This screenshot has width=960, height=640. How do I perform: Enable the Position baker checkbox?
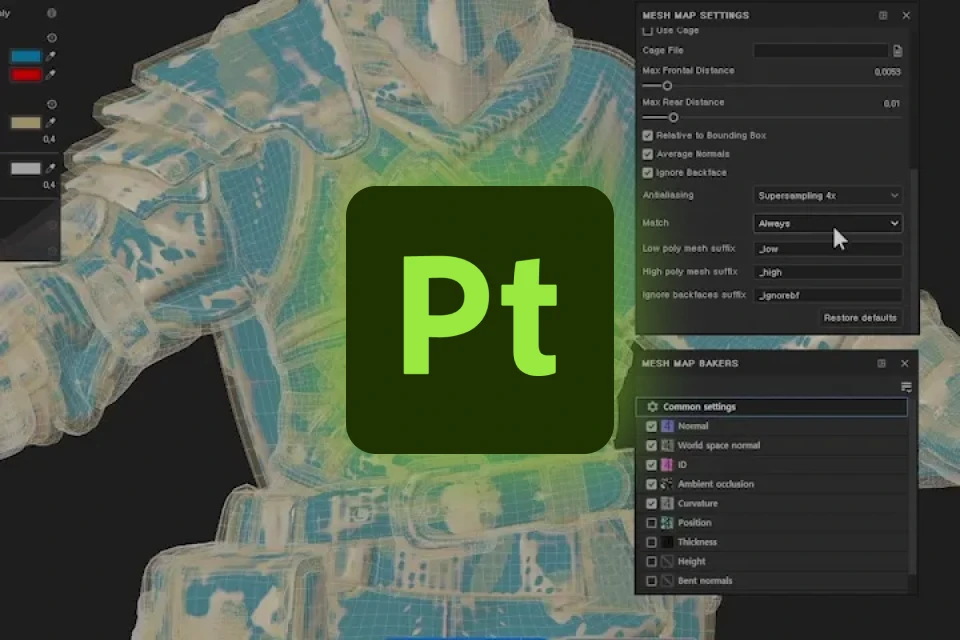(651, 522)
